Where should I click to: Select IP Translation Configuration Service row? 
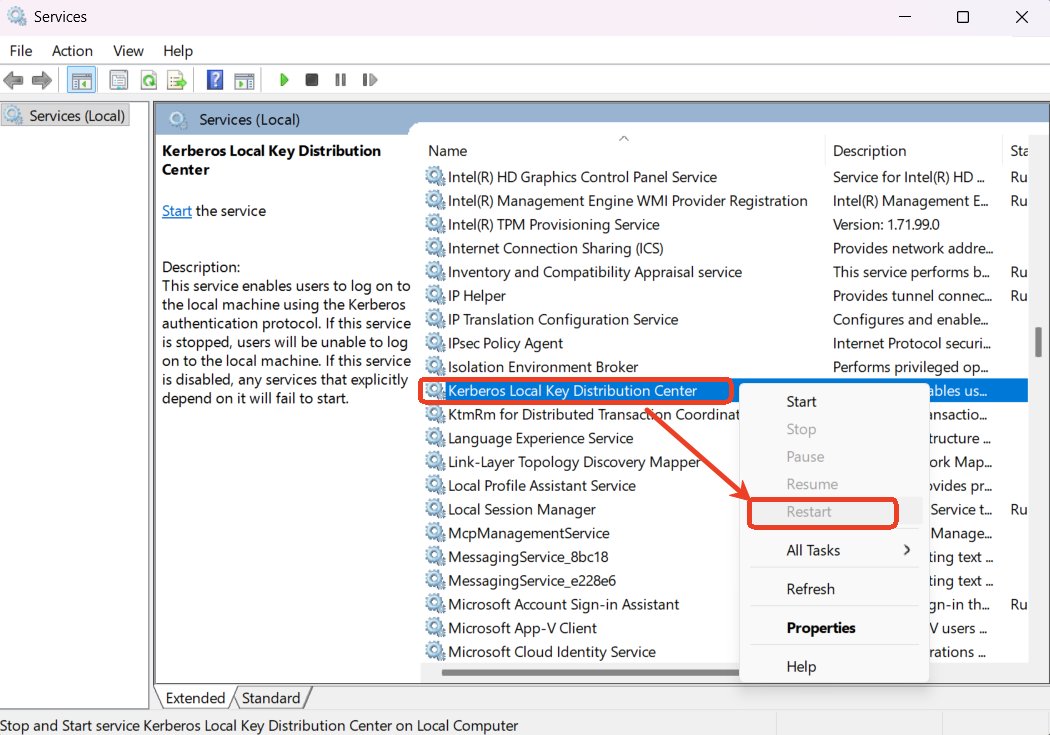562,319
